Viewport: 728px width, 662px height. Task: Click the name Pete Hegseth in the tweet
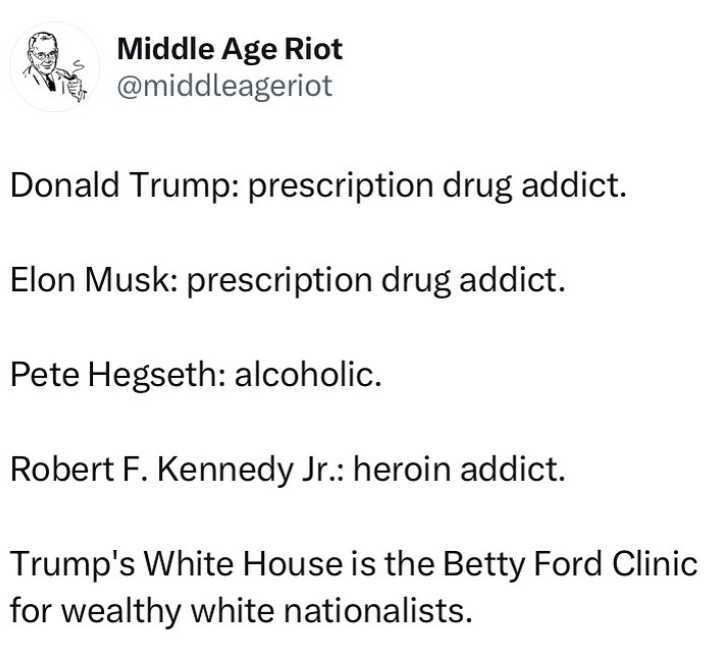coord(117,375)
